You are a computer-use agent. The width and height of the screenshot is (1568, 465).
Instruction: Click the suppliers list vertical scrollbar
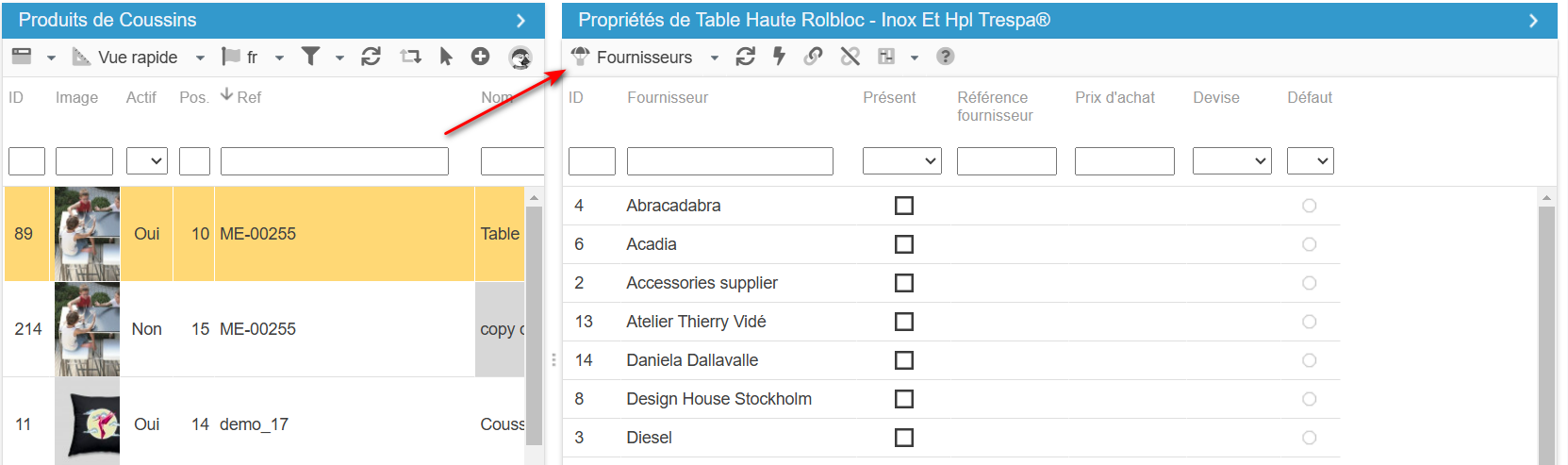(1545, 330)
